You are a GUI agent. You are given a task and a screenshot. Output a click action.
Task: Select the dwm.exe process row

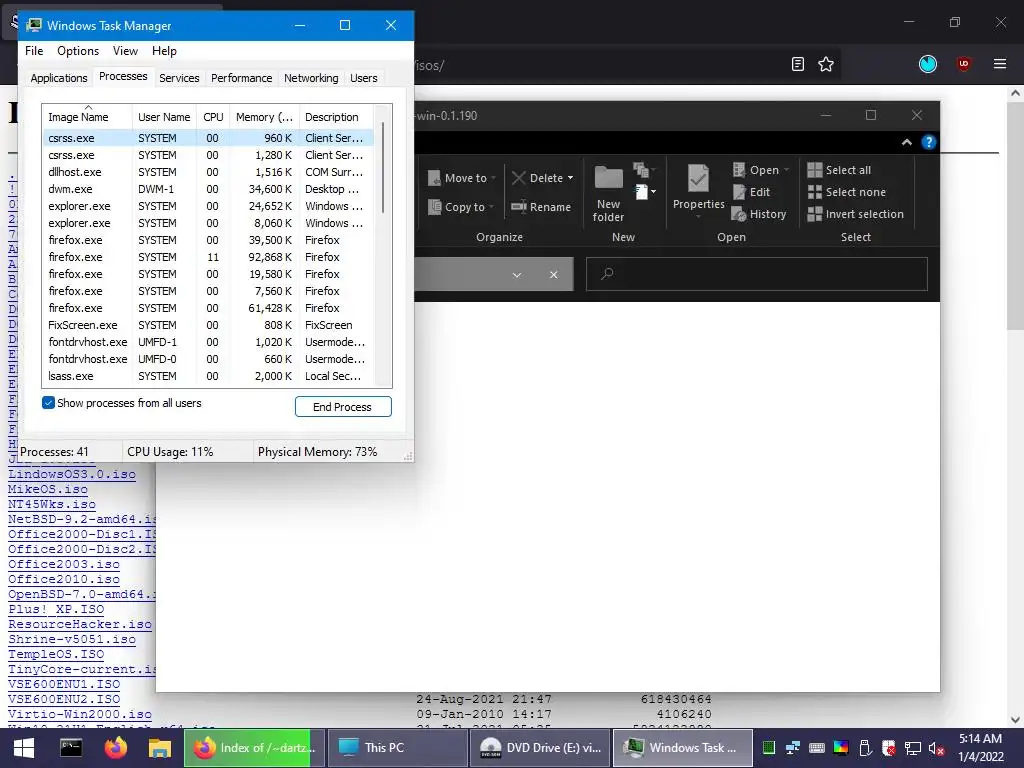point(209,189)
